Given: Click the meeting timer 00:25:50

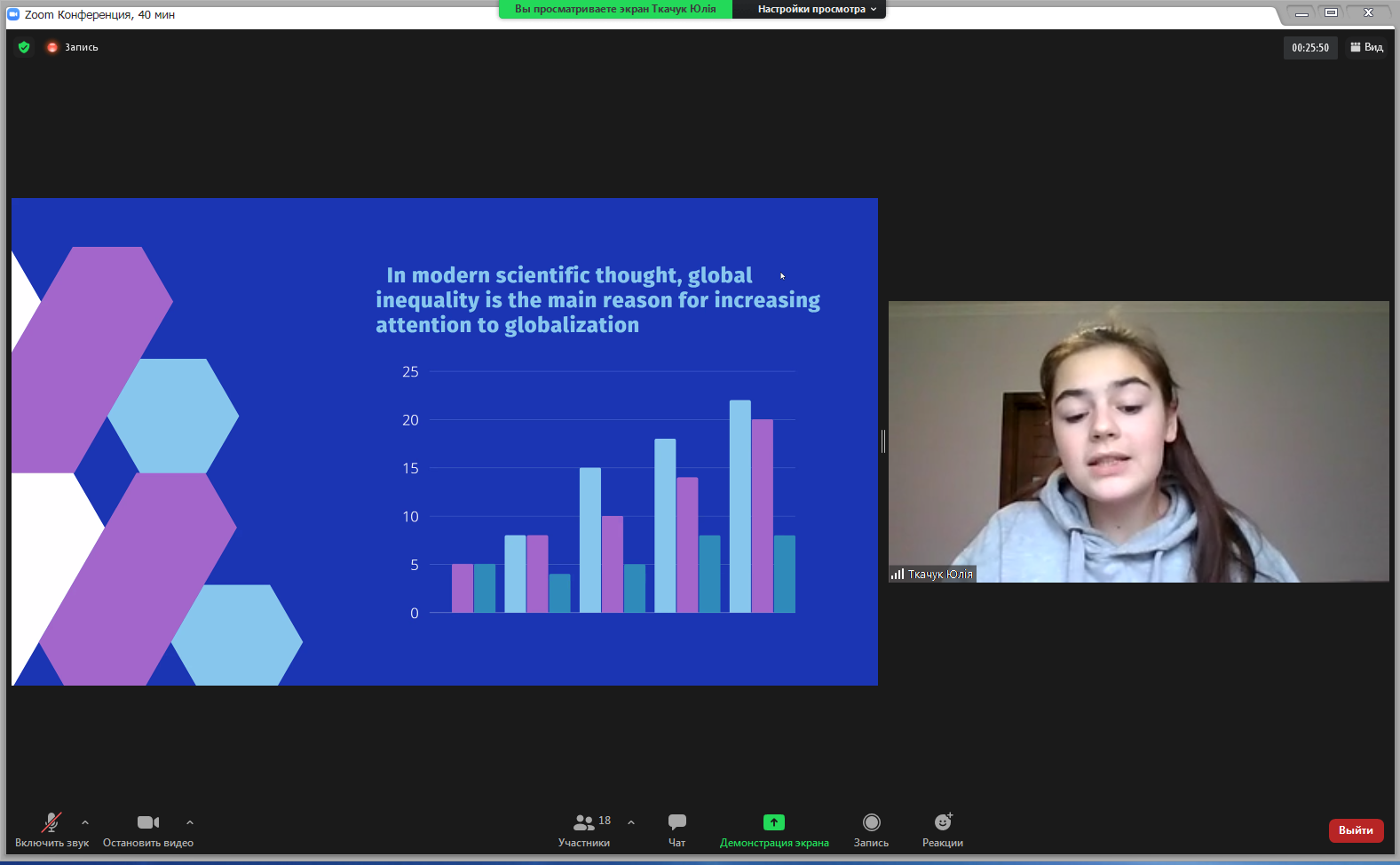Looking at the screenshot, I should point(1310,48).
